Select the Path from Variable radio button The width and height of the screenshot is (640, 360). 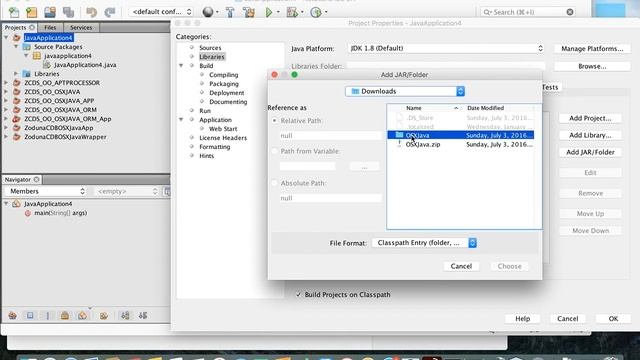(x=274, y=151)
